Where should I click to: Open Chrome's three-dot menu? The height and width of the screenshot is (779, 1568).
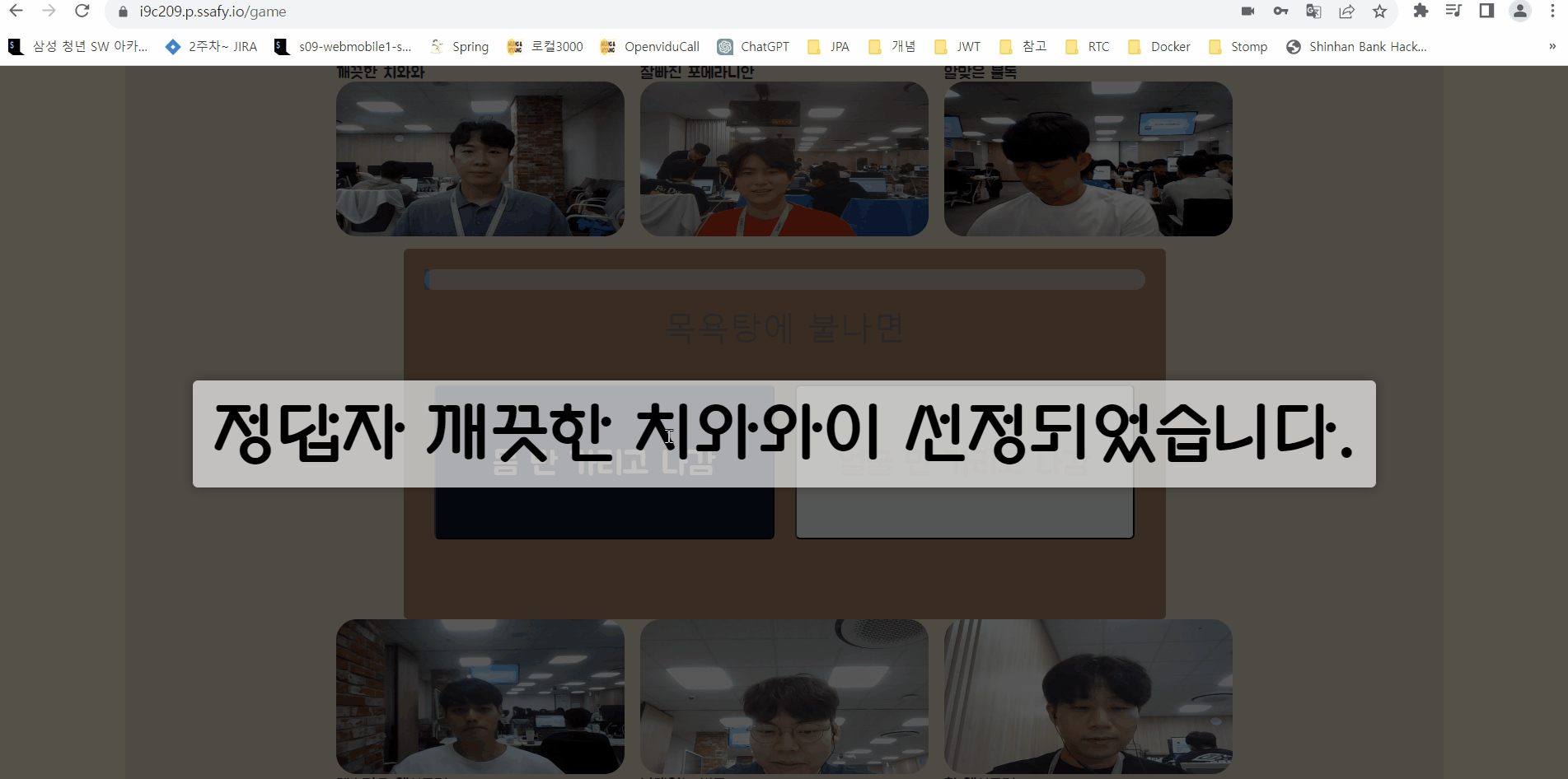1552,12
